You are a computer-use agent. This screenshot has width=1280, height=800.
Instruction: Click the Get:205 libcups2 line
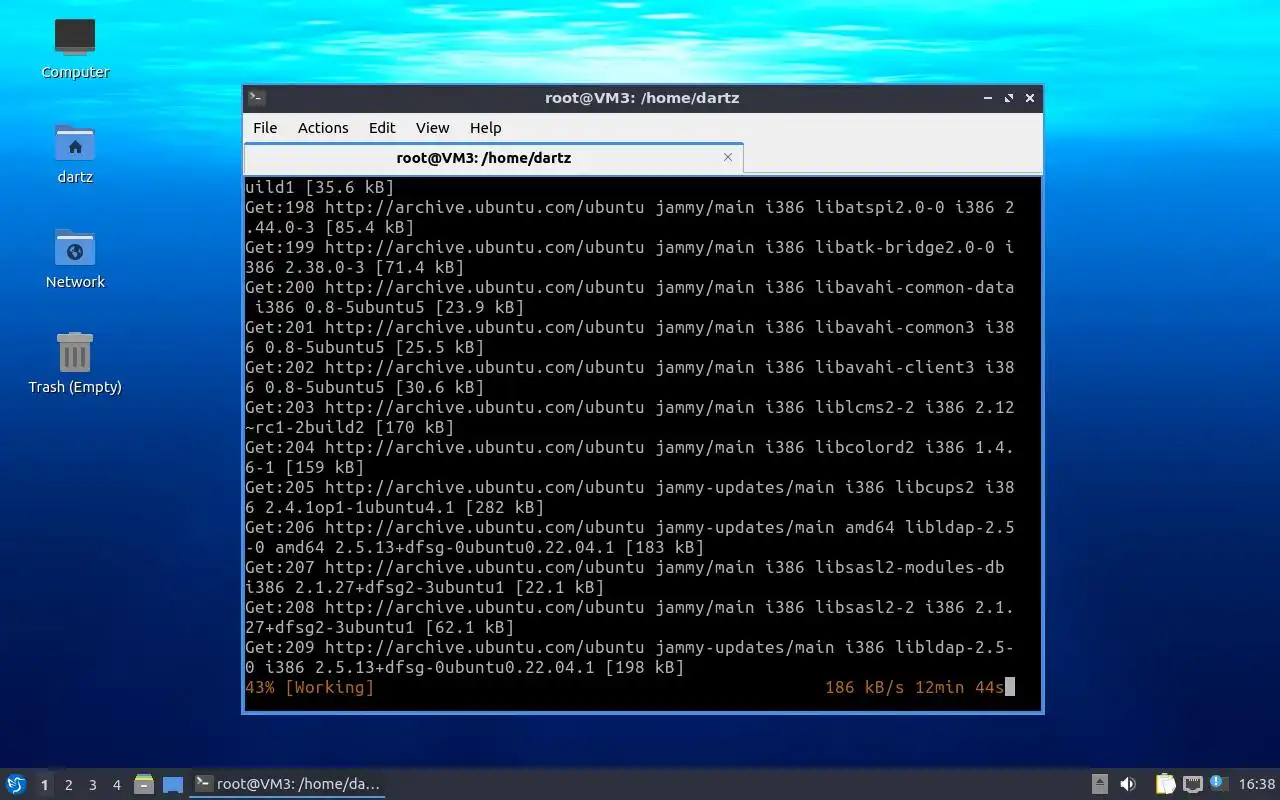click(x=630, y=497)
